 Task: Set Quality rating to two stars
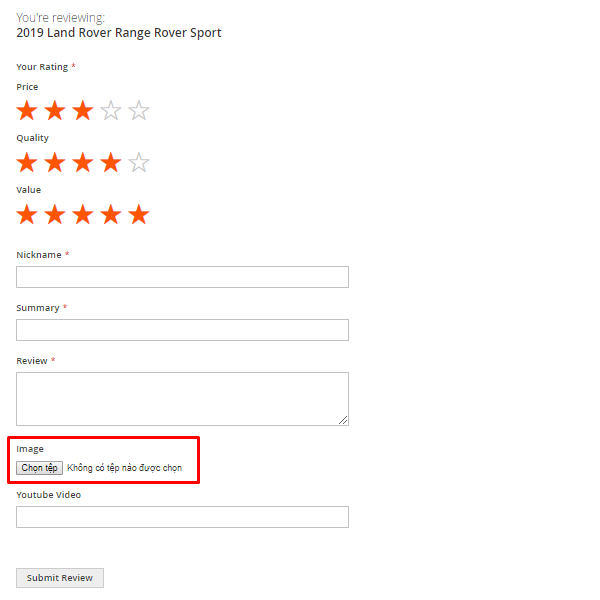[x=55, y=162]
